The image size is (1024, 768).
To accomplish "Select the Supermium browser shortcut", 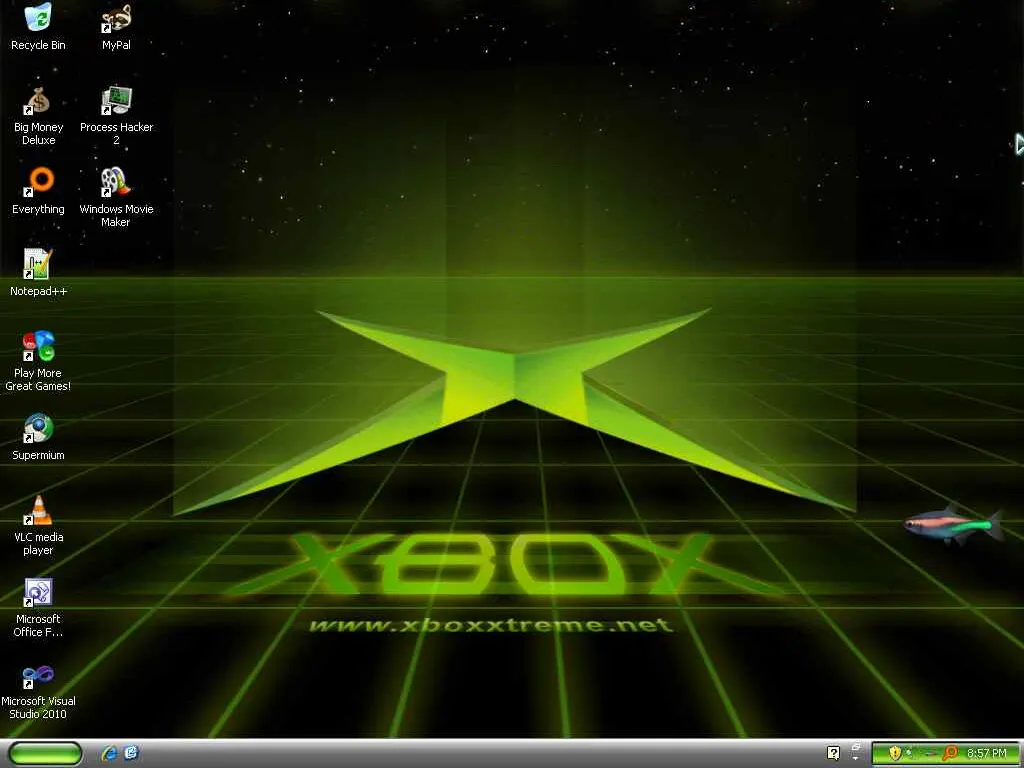I will tap(39, 437).
